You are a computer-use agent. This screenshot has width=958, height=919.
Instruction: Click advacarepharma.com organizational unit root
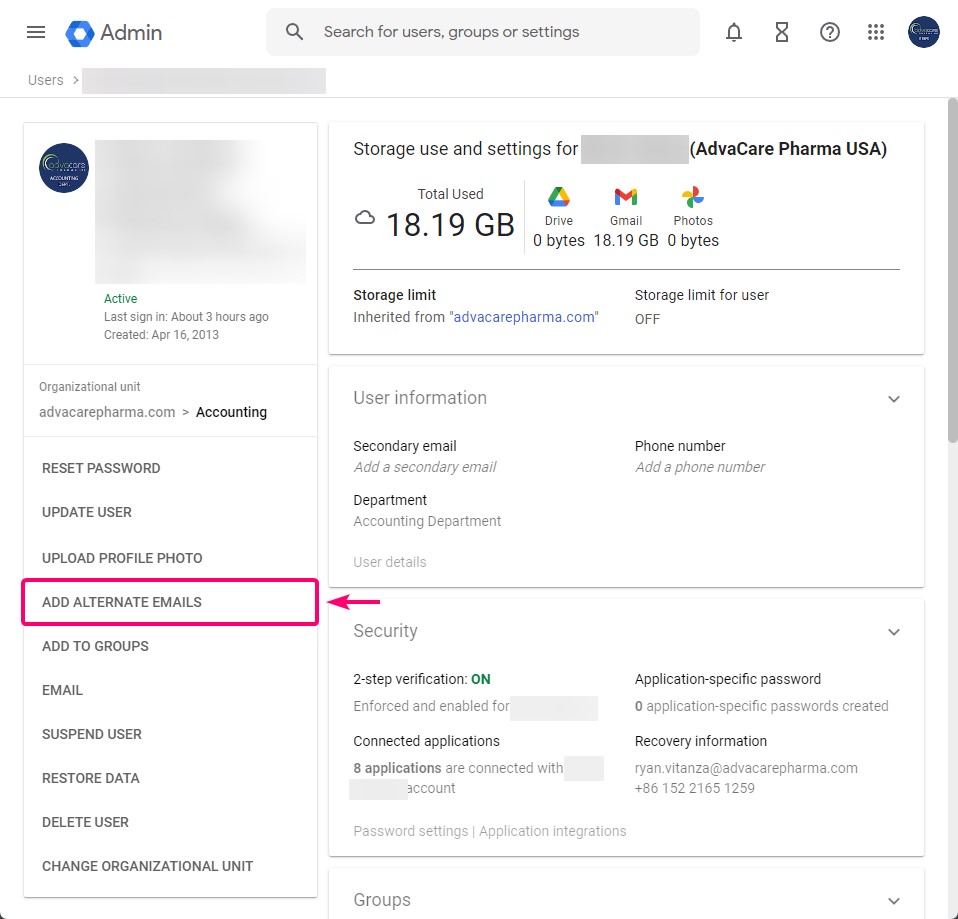point(107,412)
